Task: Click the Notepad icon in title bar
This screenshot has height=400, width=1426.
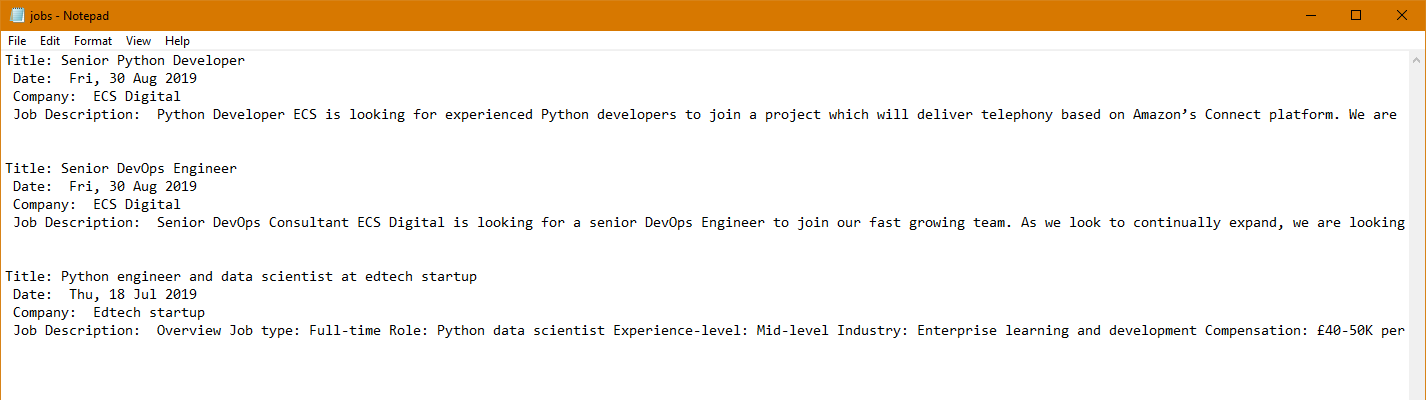Action: [x=17, y=15]
